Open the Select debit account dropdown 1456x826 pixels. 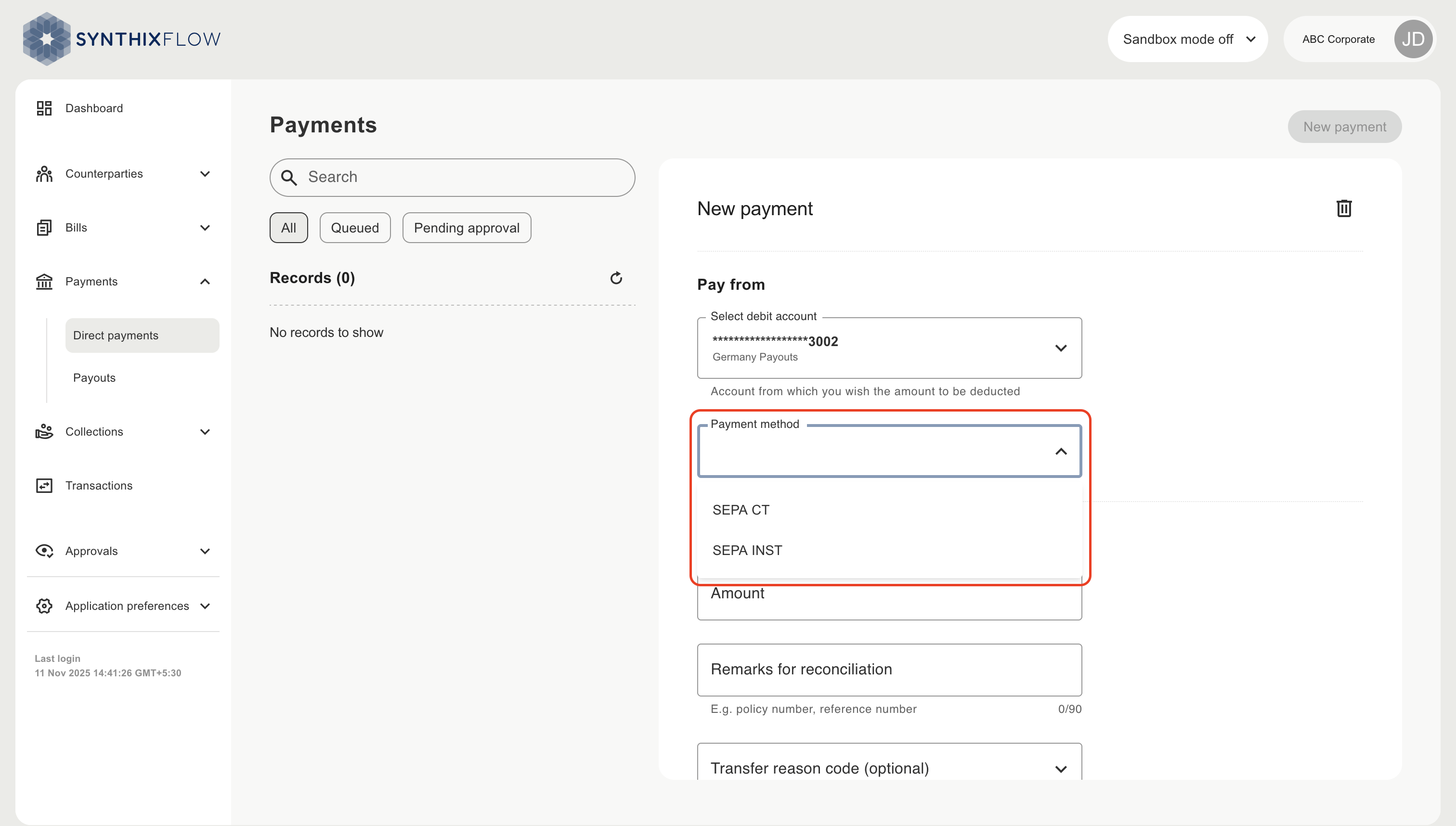889,348
